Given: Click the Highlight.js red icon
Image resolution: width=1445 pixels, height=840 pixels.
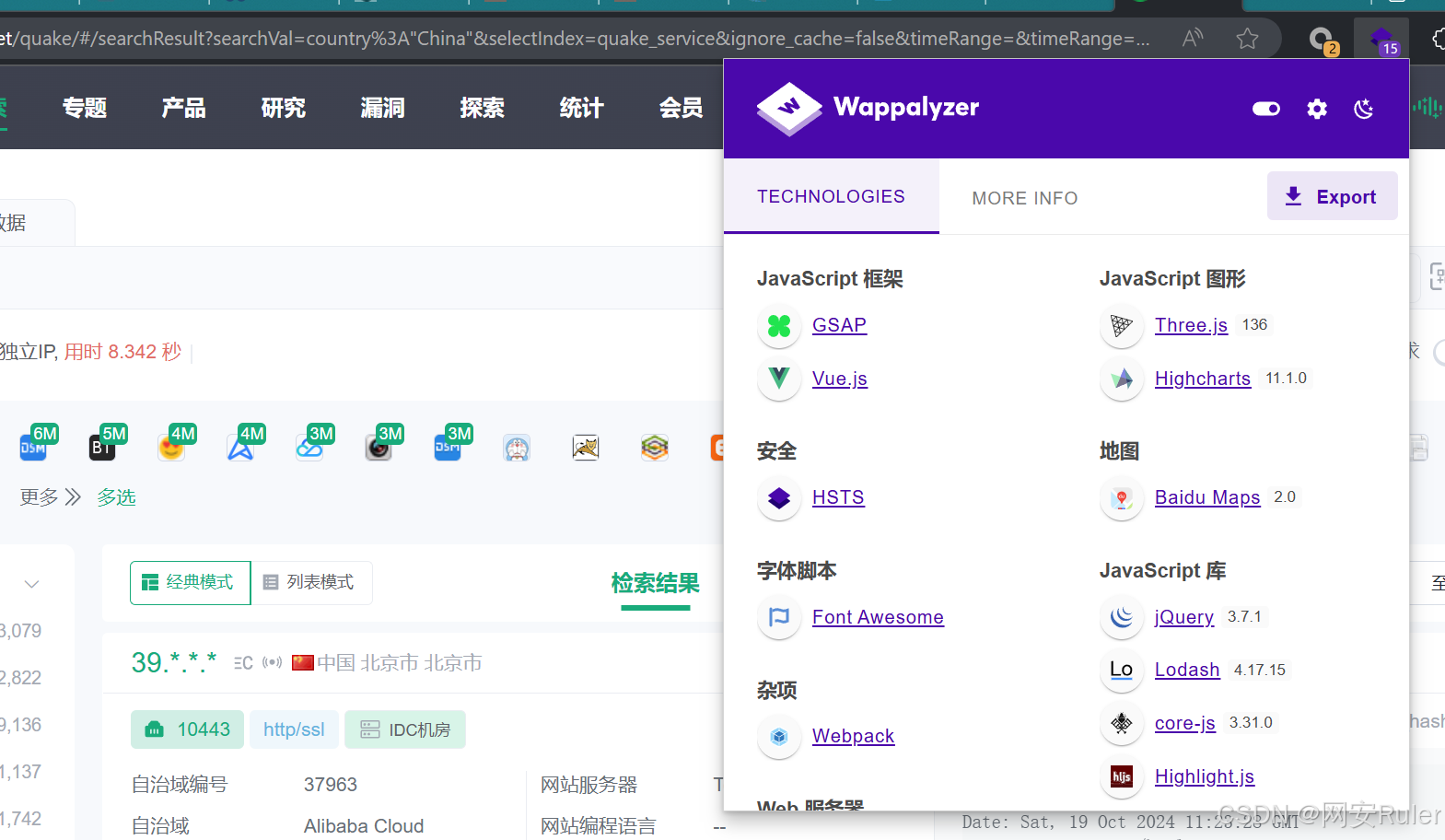Looking at the screenshot, I should 1122,776.
